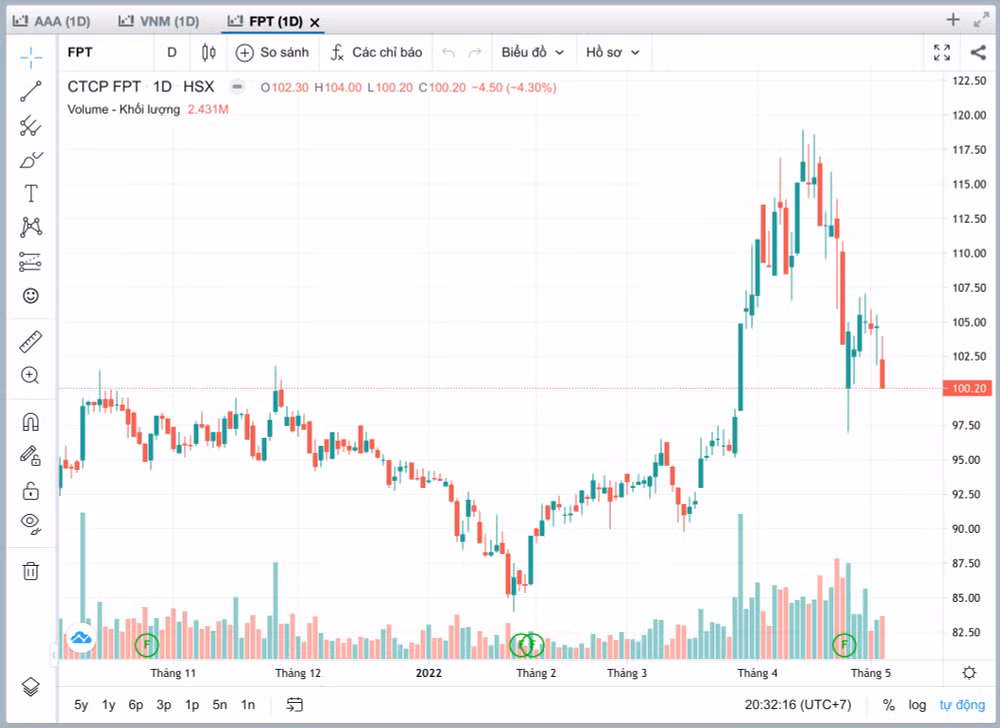Set the 1n time range

(x=247, y=704)
